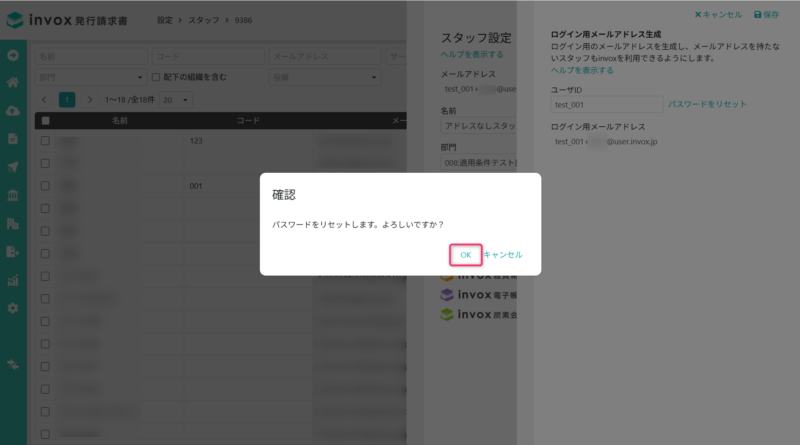The width and height of the screenshot is (800, 445).
Task: Click the 確認 dialog title
Action: coord(284,194)
